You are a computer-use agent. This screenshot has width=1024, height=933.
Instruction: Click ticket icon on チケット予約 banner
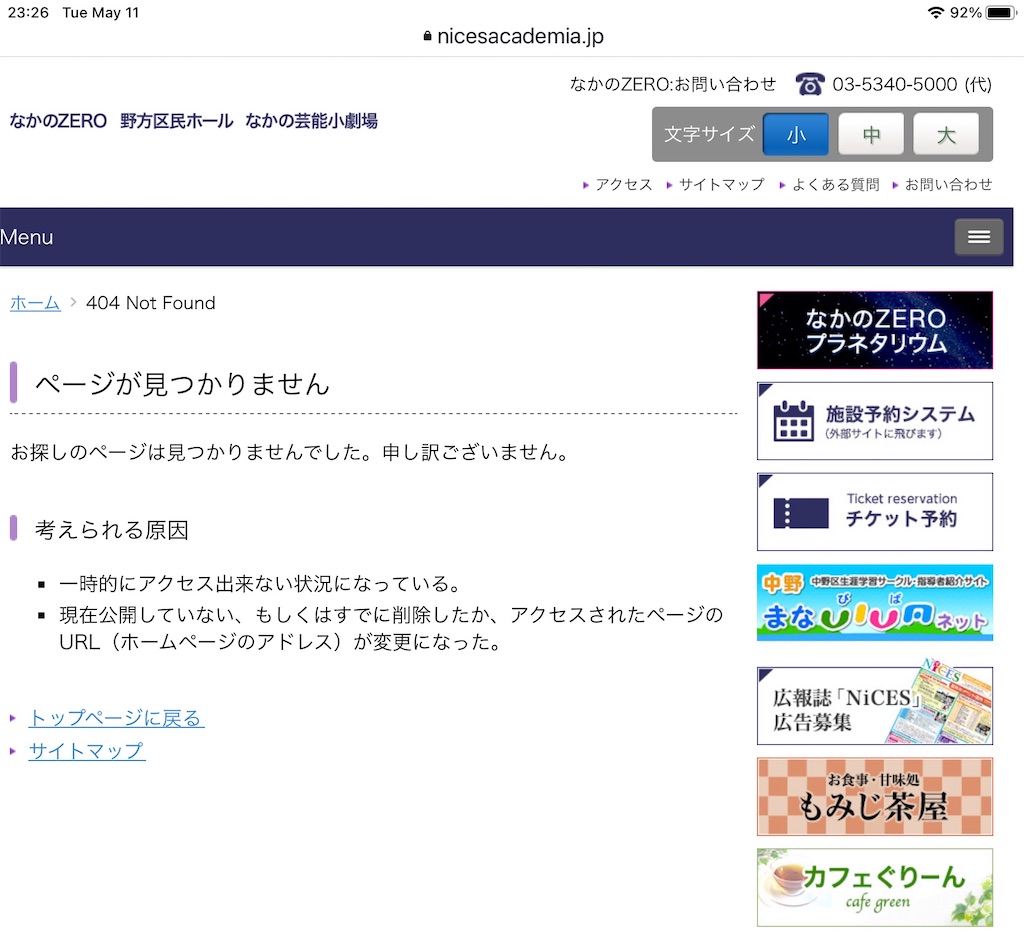pyautogui.click(x=801, y=513)
